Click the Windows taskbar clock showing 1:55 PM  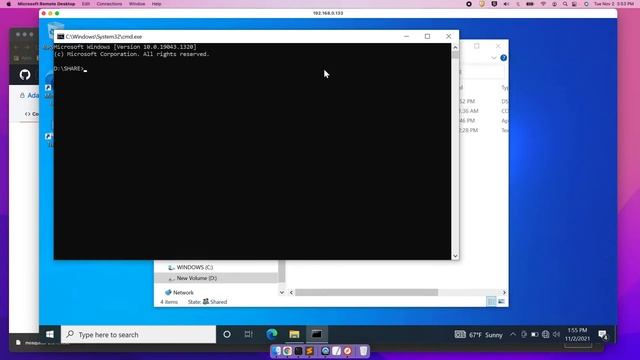[x=577, y=334]
